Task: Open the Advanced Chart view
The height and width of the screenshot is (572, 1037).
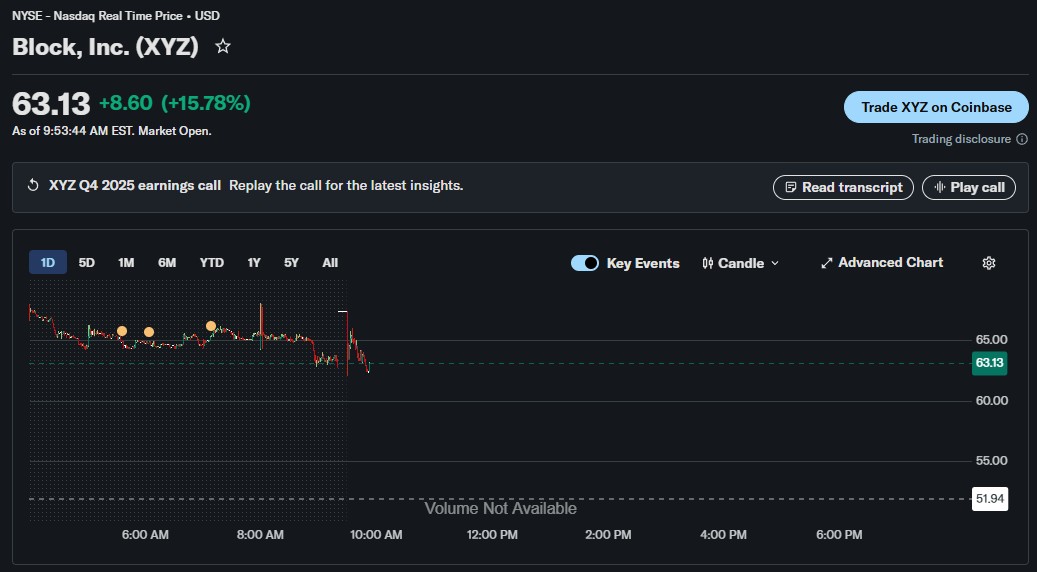Action: point(881,263)
